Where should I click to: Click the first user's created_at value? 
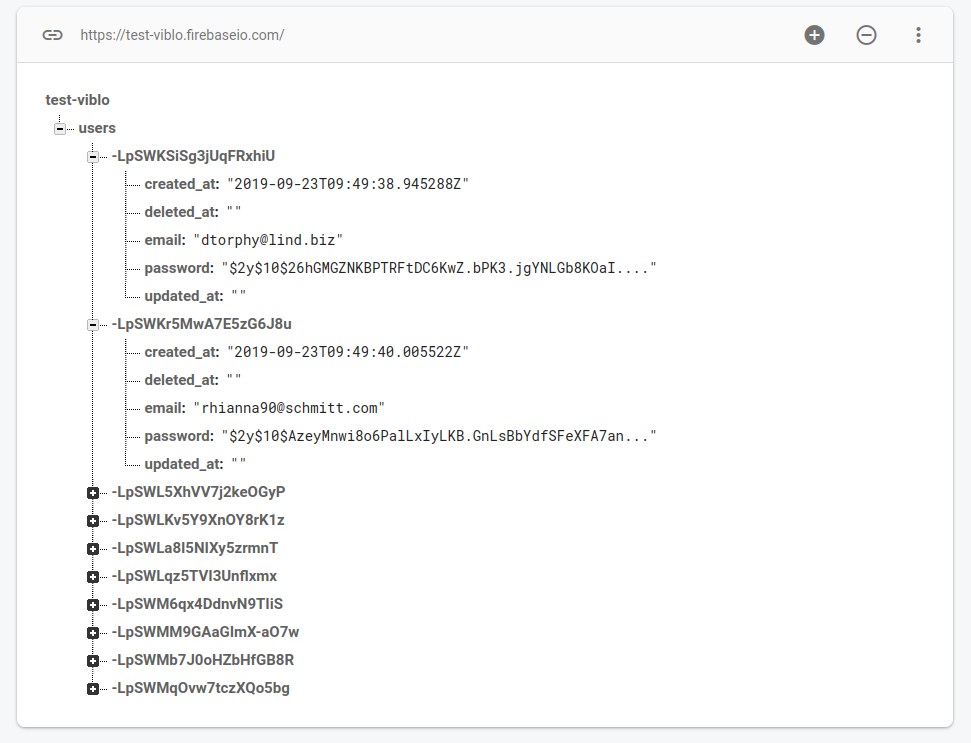pos(348,184)
